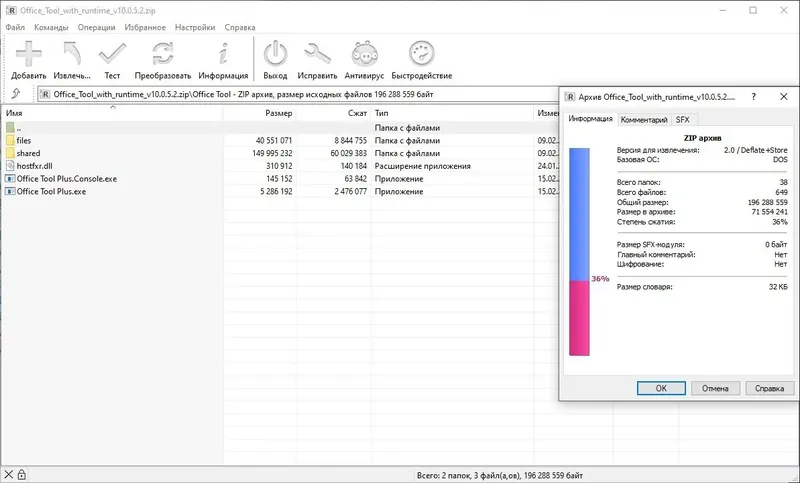Click size value 40 551 071
The image size is (800, 483).
(274, 140)
